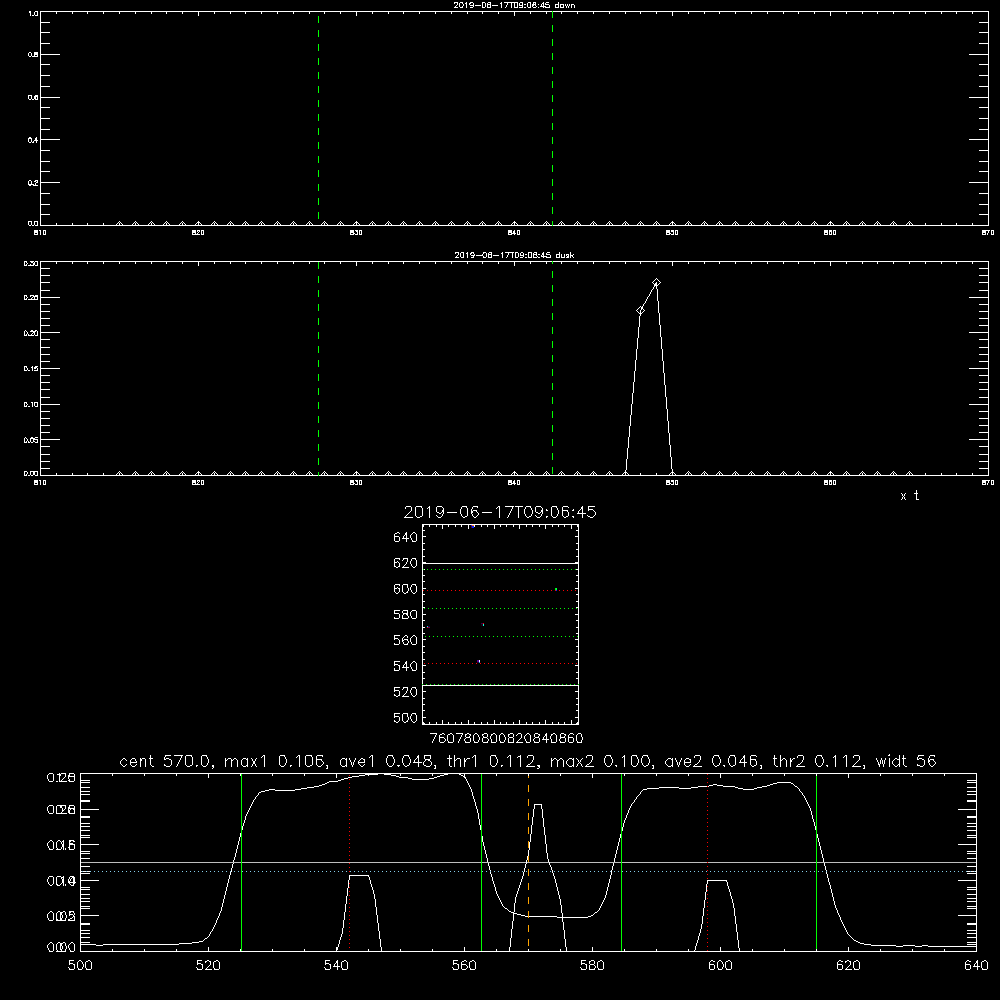Click the '540' label on the bottom plot x axis
The height and width of the screenshot is (1000, 1000).
point(336,966)
